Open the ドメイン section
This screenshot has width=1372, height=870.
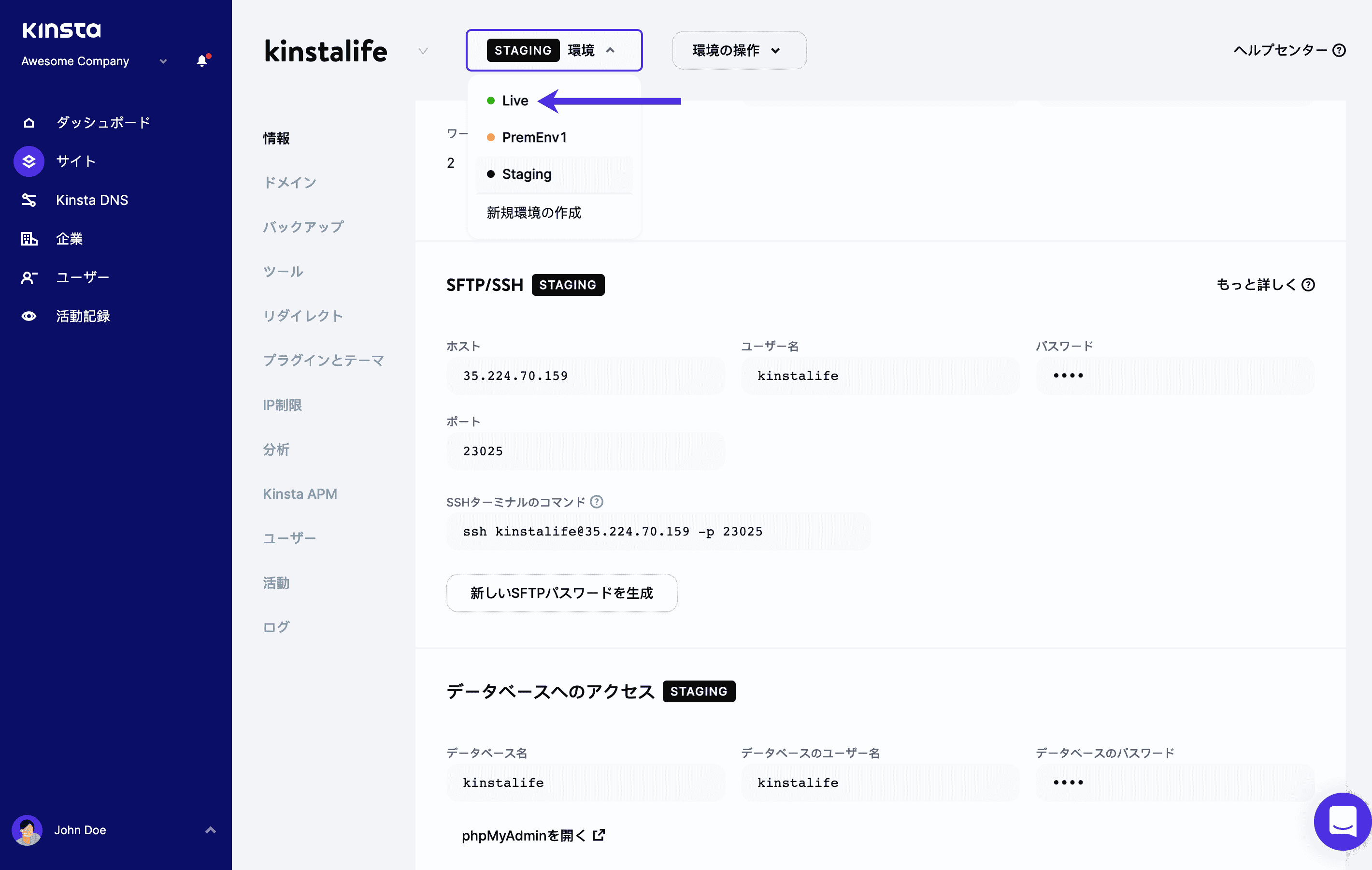click(289, 182)
